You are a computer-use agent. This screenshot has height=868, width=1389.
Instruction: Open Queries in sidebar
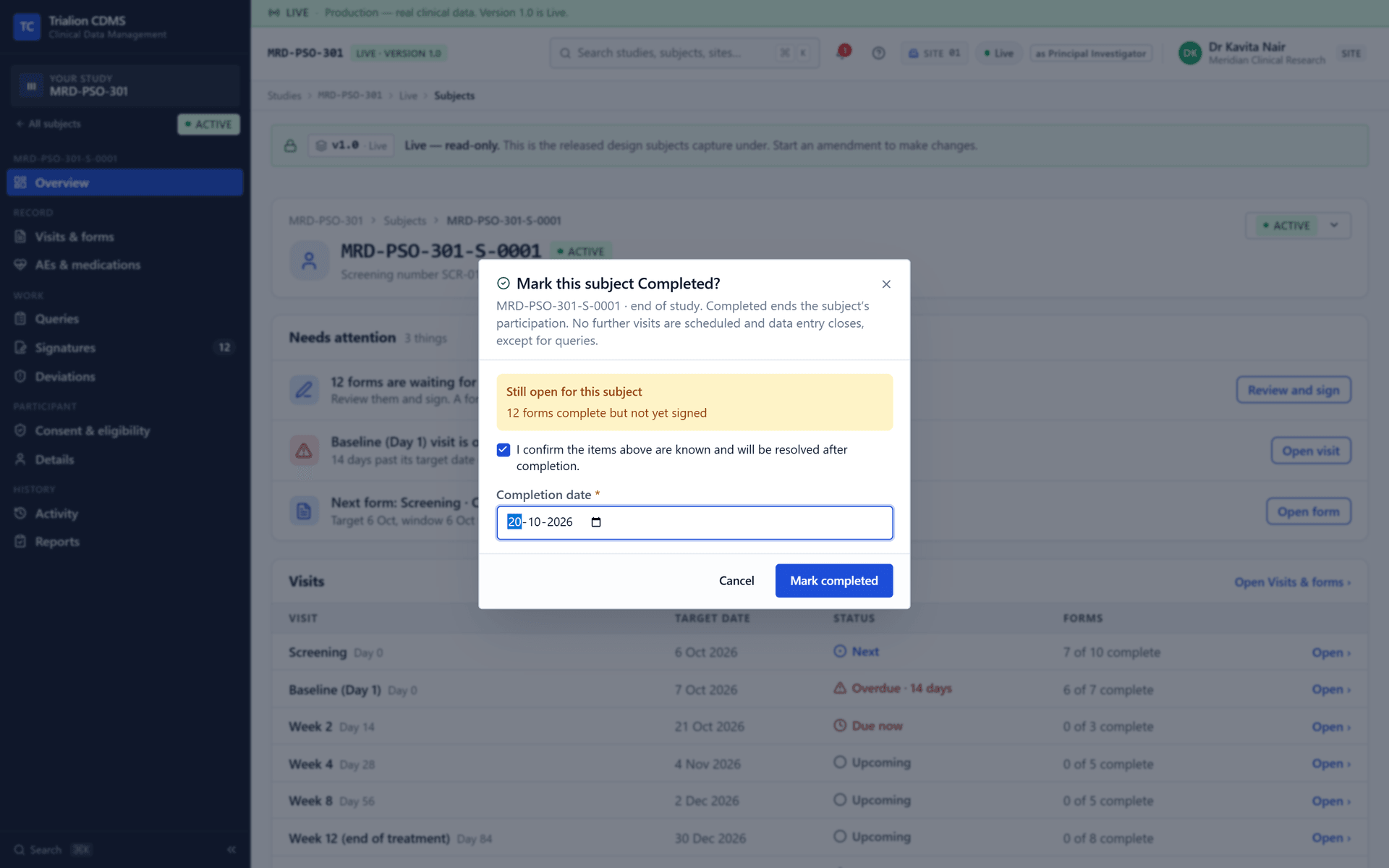click(124, 319)
